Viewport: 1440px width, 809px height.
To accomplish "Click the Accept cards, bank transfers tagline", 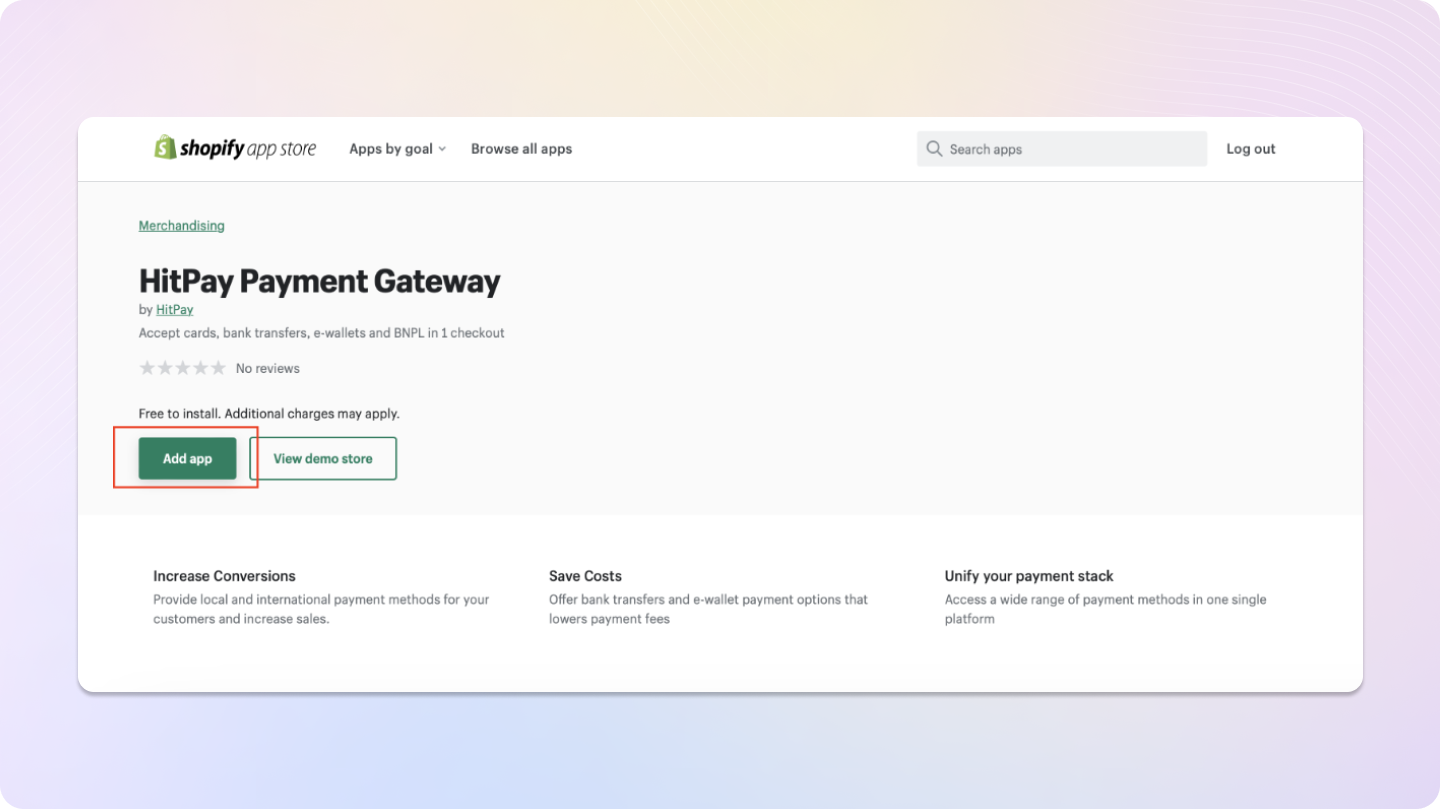I will (322, 333).
